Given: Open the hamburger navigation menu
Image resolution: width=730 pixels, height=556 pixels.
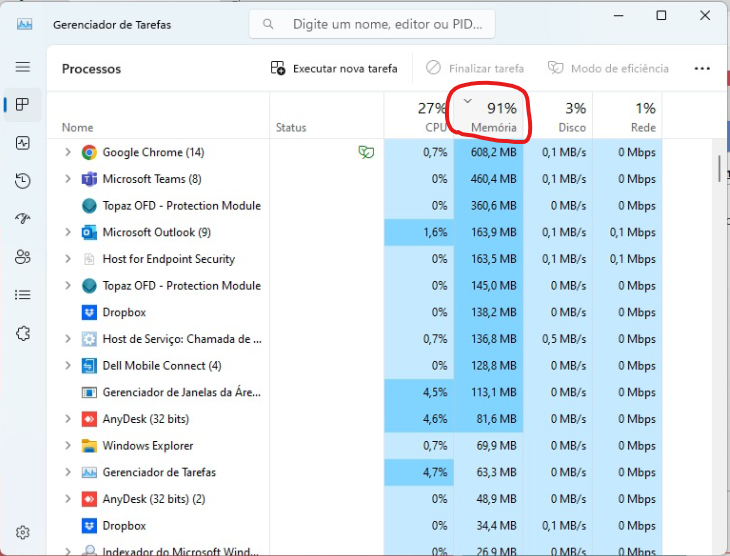Looking at the screenshot, I should pyautogui.click(x=22, y=67).
